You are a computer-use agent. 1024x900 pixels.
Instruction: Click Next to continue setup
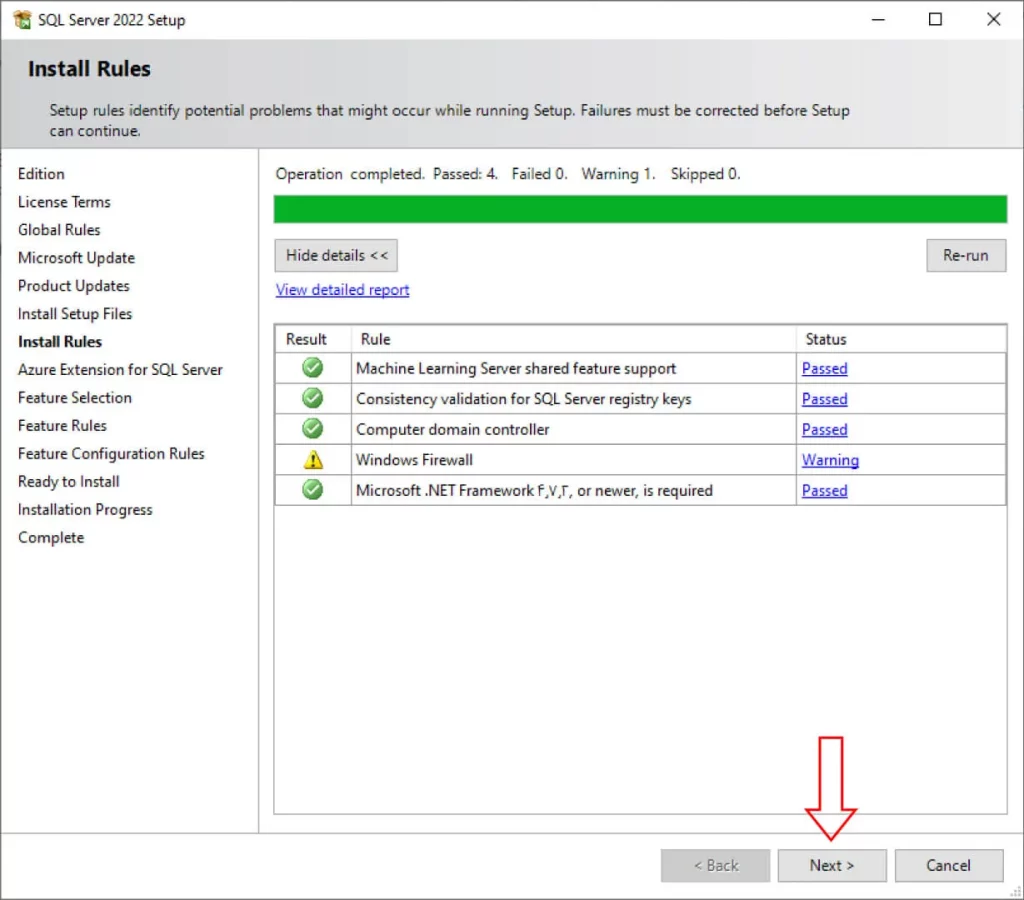831,865
